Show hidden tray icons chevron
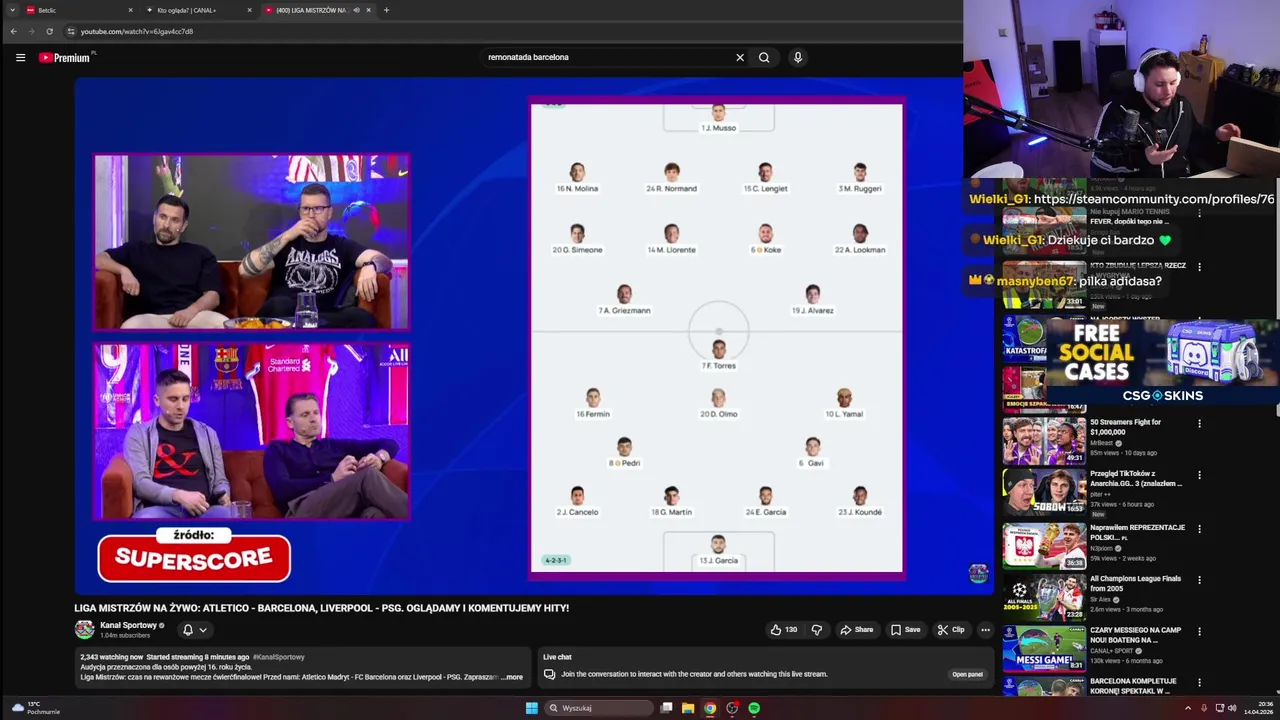This screenshot has width=1280, height=720. tap(1188, 708)
